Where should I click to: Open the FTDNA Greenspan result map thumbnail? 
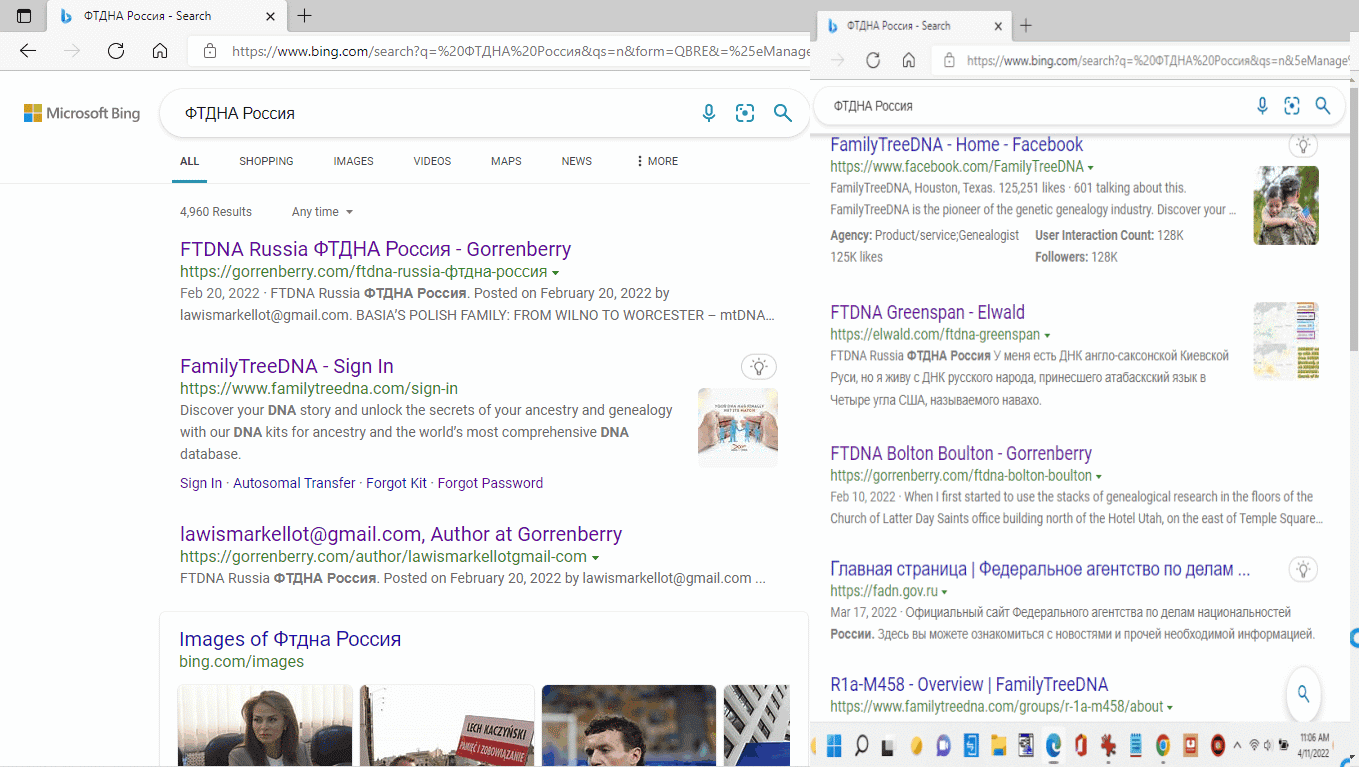pyautogui.click(x=1286, y=341)
